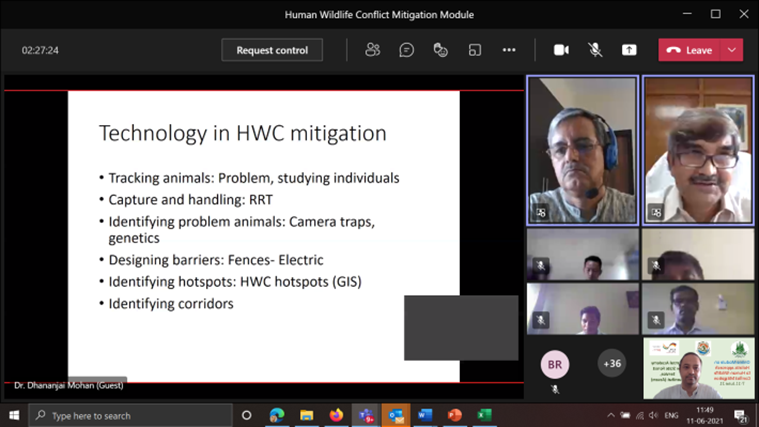
Task: Click the Windows search box
Action: (x=130, y=415)
